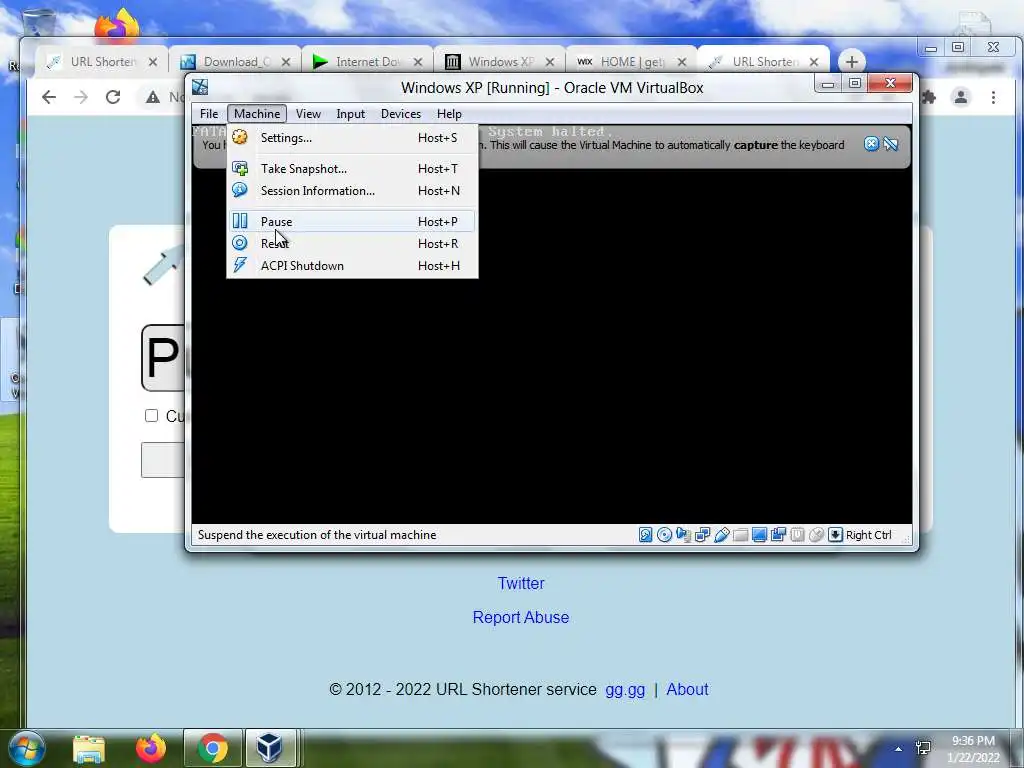This screenshot has height=768, width=1024.
Task: Click the don't show notification again icon
Action: click(891, 144)
